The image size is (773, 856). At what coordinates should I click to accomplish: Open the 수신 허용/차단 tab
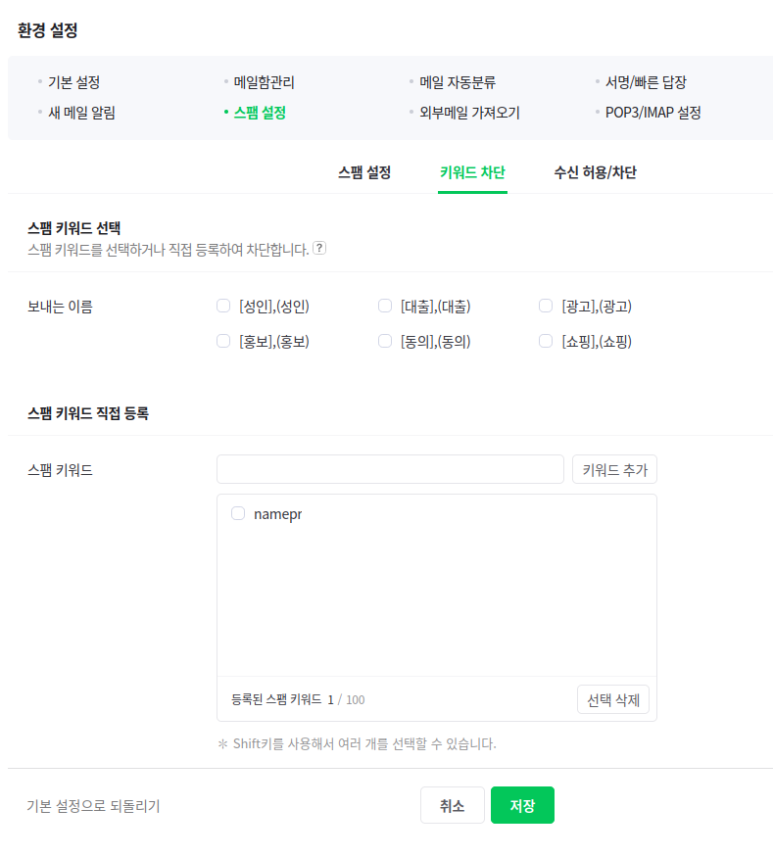pos(595,173)
